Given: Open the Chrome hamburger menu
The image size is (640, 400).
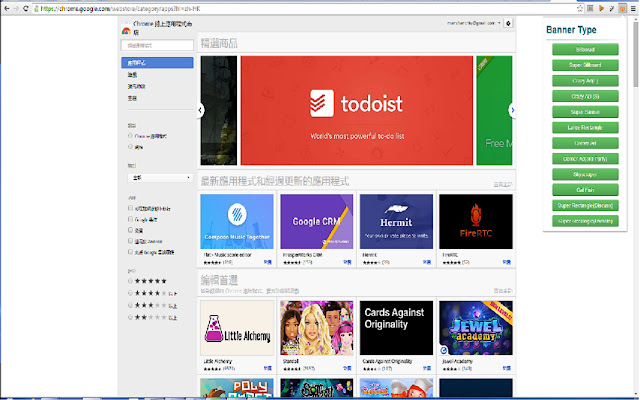Looking at the screenshot, I should point(631,8).
